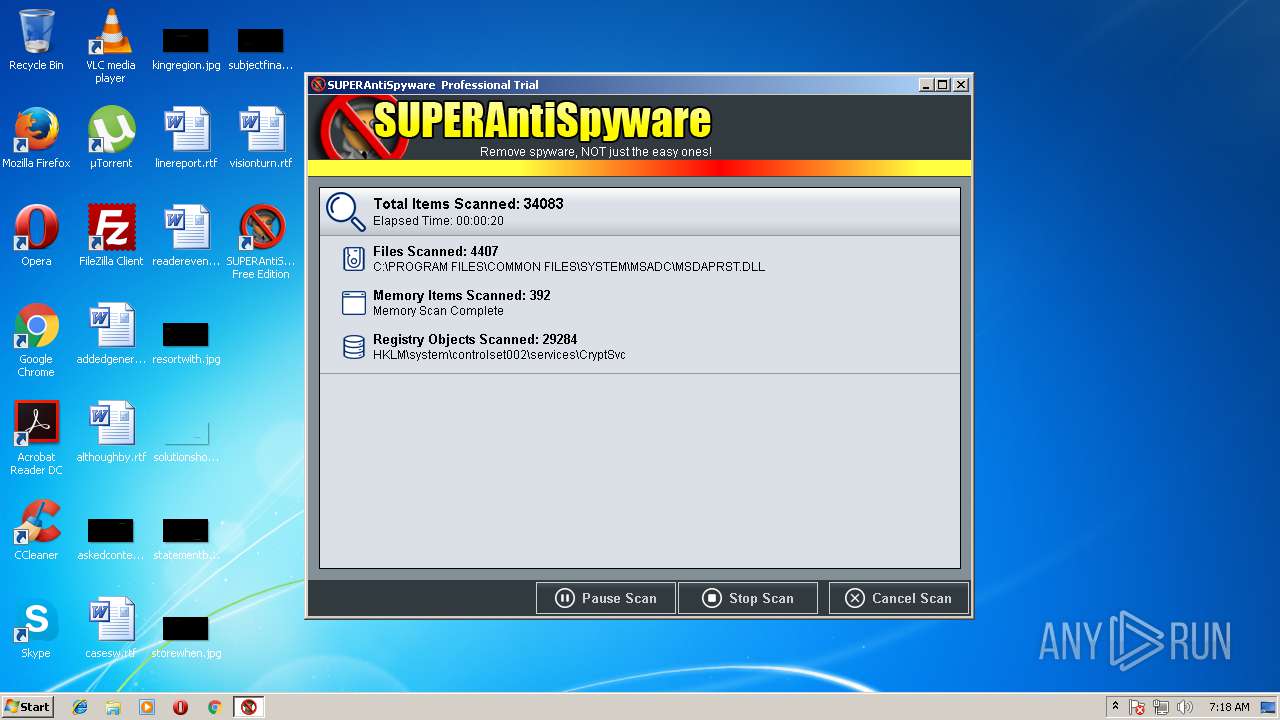Select the resortwith.jpg image file
This screenshot has height=720, width=1280.
(x=186, y=343)
